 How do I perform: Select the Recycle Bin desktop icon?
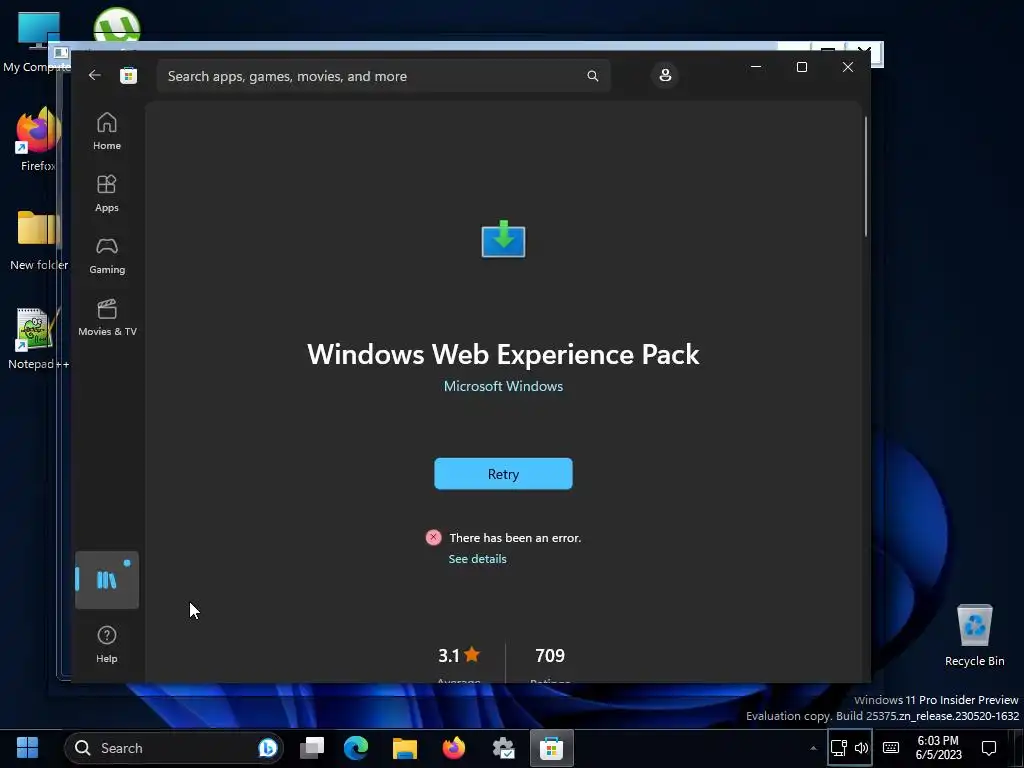974,636
